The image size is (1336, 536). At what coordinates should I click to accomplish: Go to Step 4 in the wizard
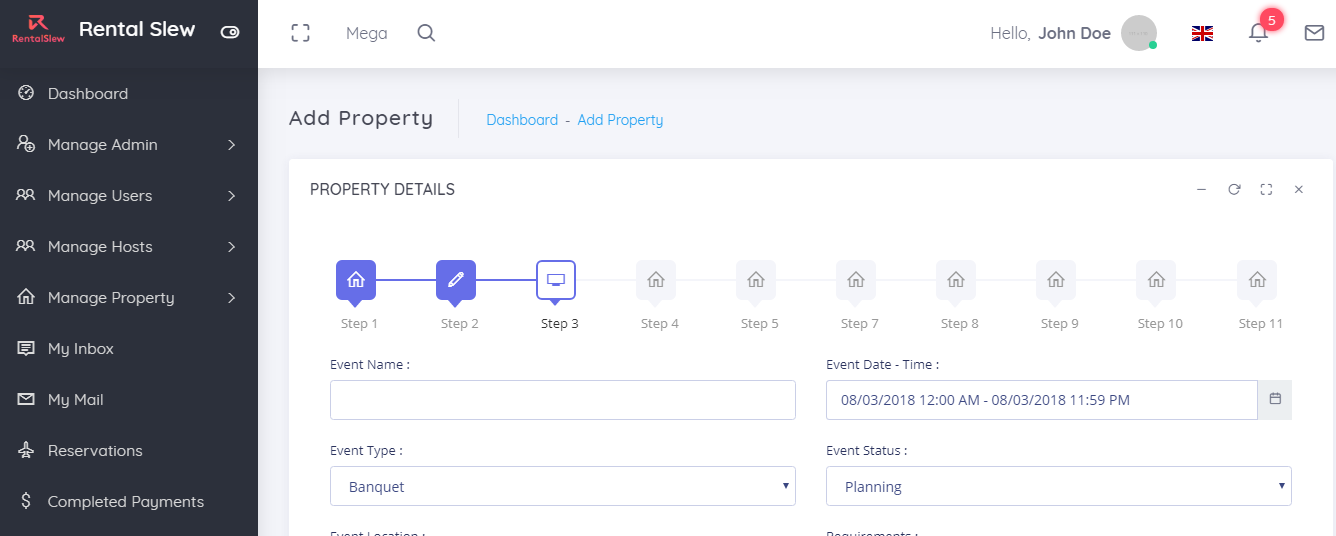[656, 280]
